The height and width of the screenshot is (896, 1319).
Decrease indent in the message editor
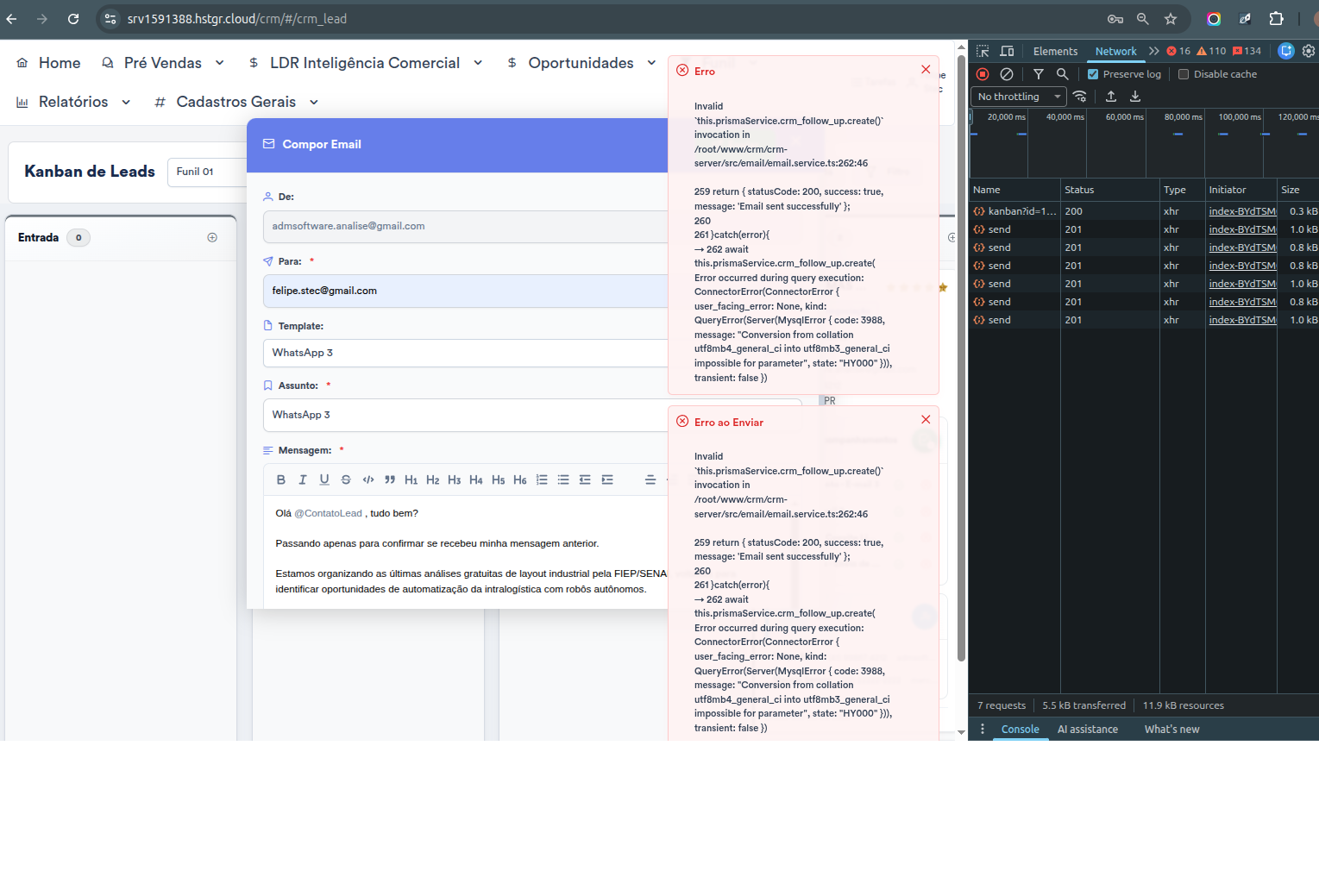pos(585,479)
